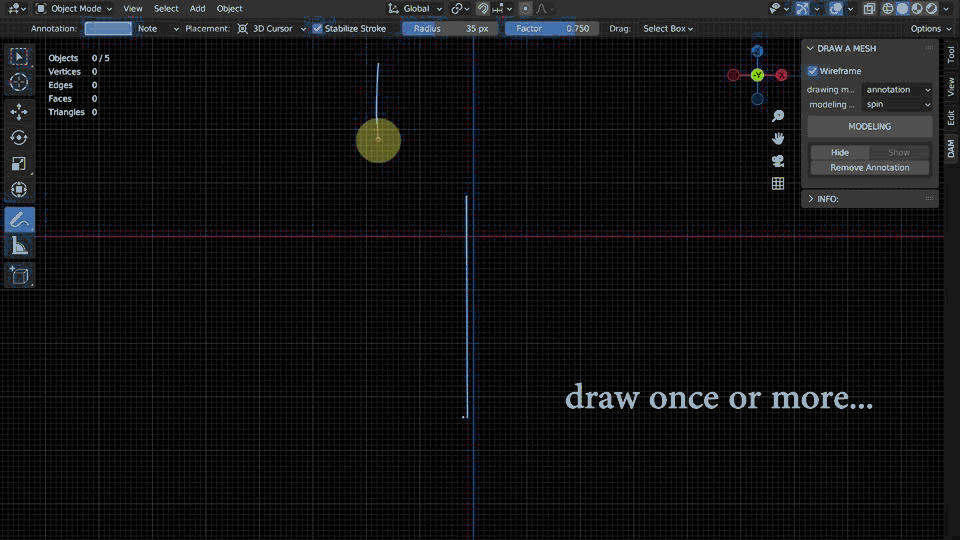The width and height of the screenshot is (960, 540).
Task: Choose the Scale tool
Action: (19, 163)
